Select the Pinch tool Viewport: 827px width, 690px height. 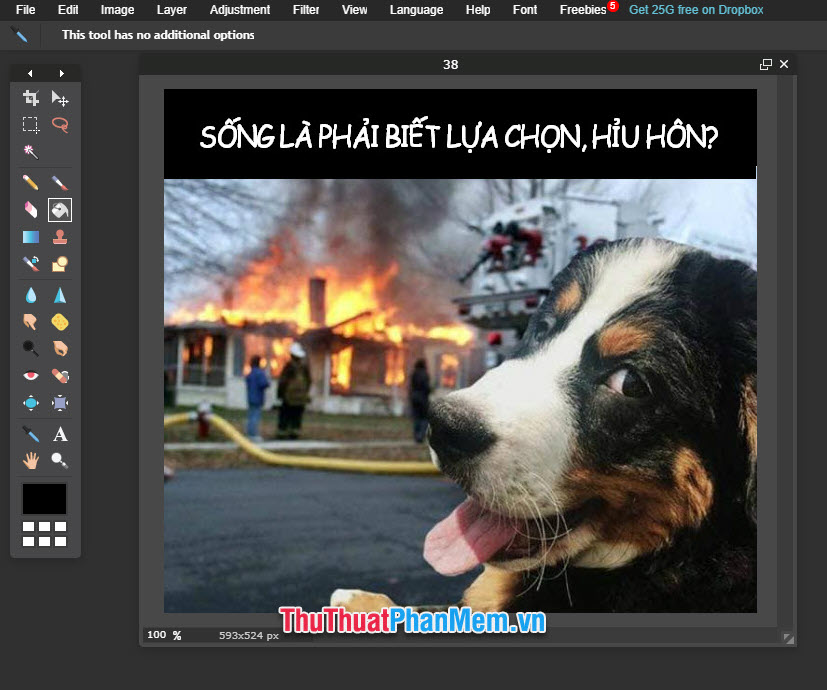pos(60,403)
